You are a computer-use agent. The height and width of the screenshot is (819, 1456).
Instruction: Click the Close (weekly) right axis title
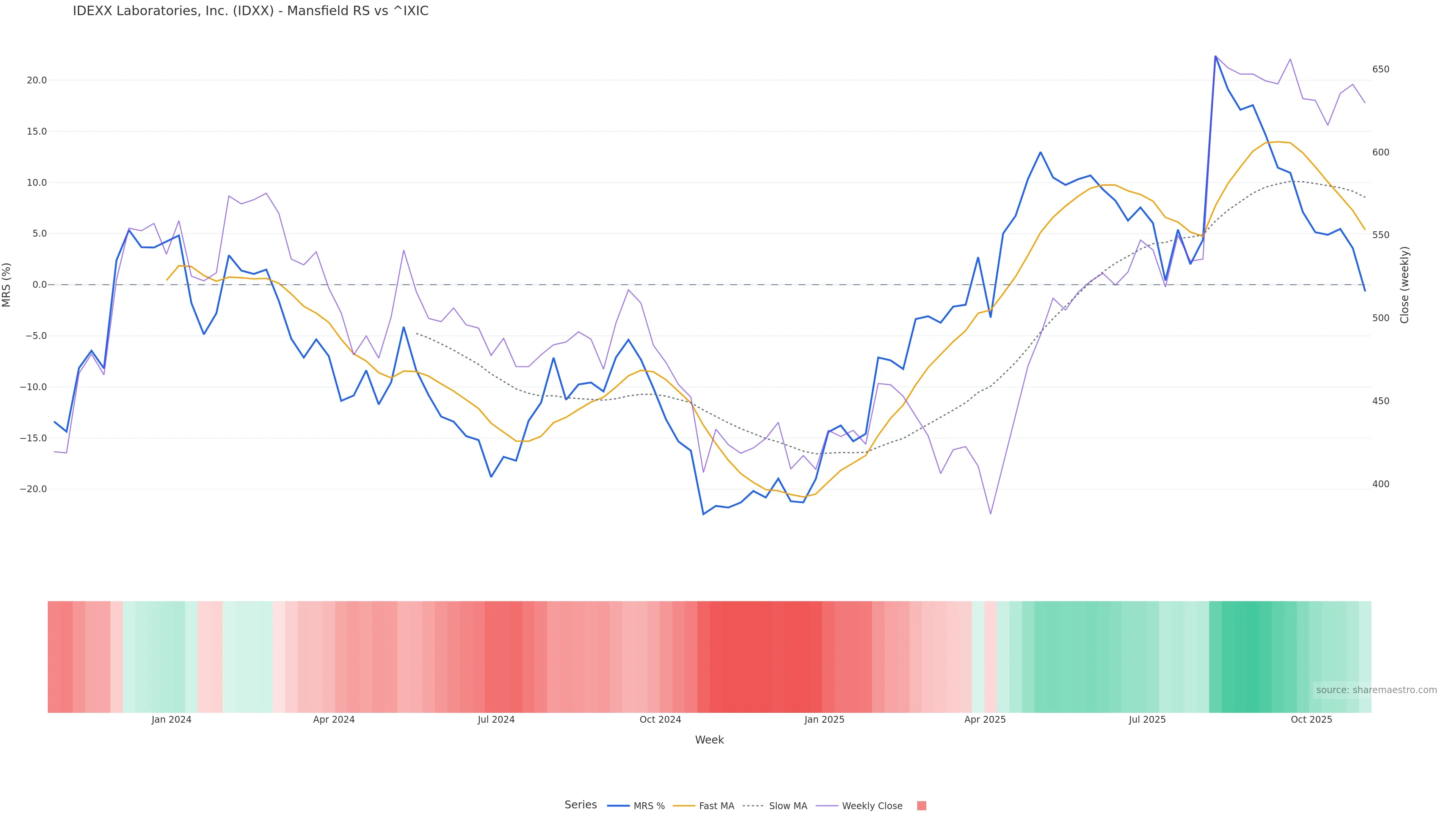tap(1404, 284)
